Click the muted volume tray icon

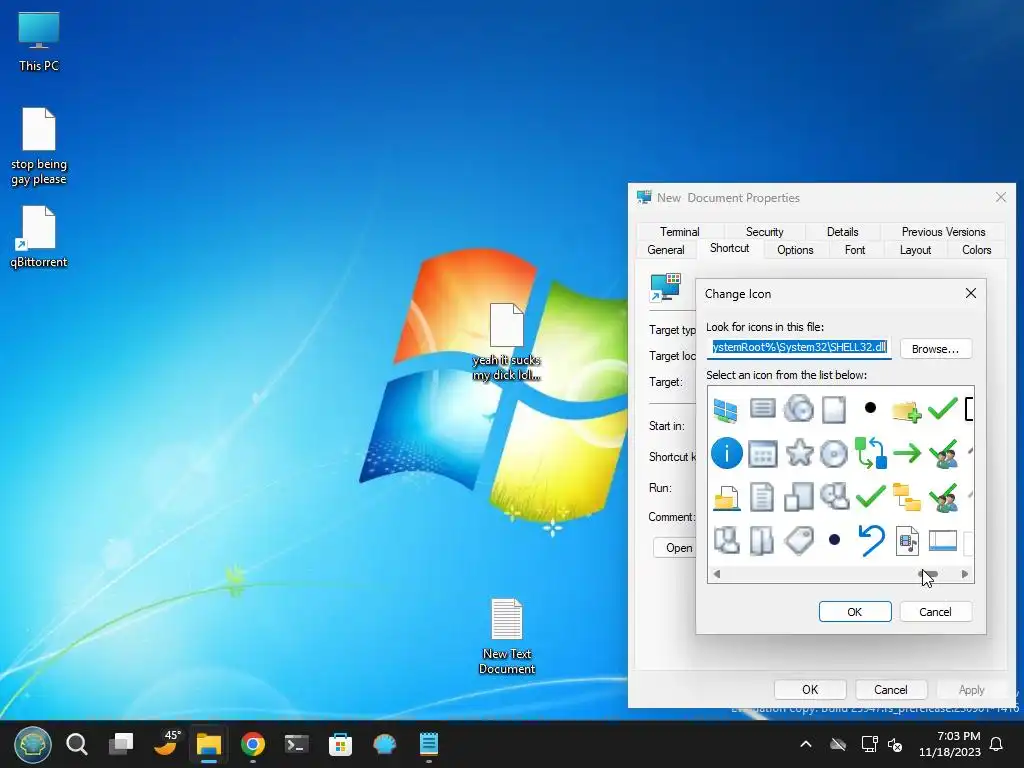(x=895, y=744)
